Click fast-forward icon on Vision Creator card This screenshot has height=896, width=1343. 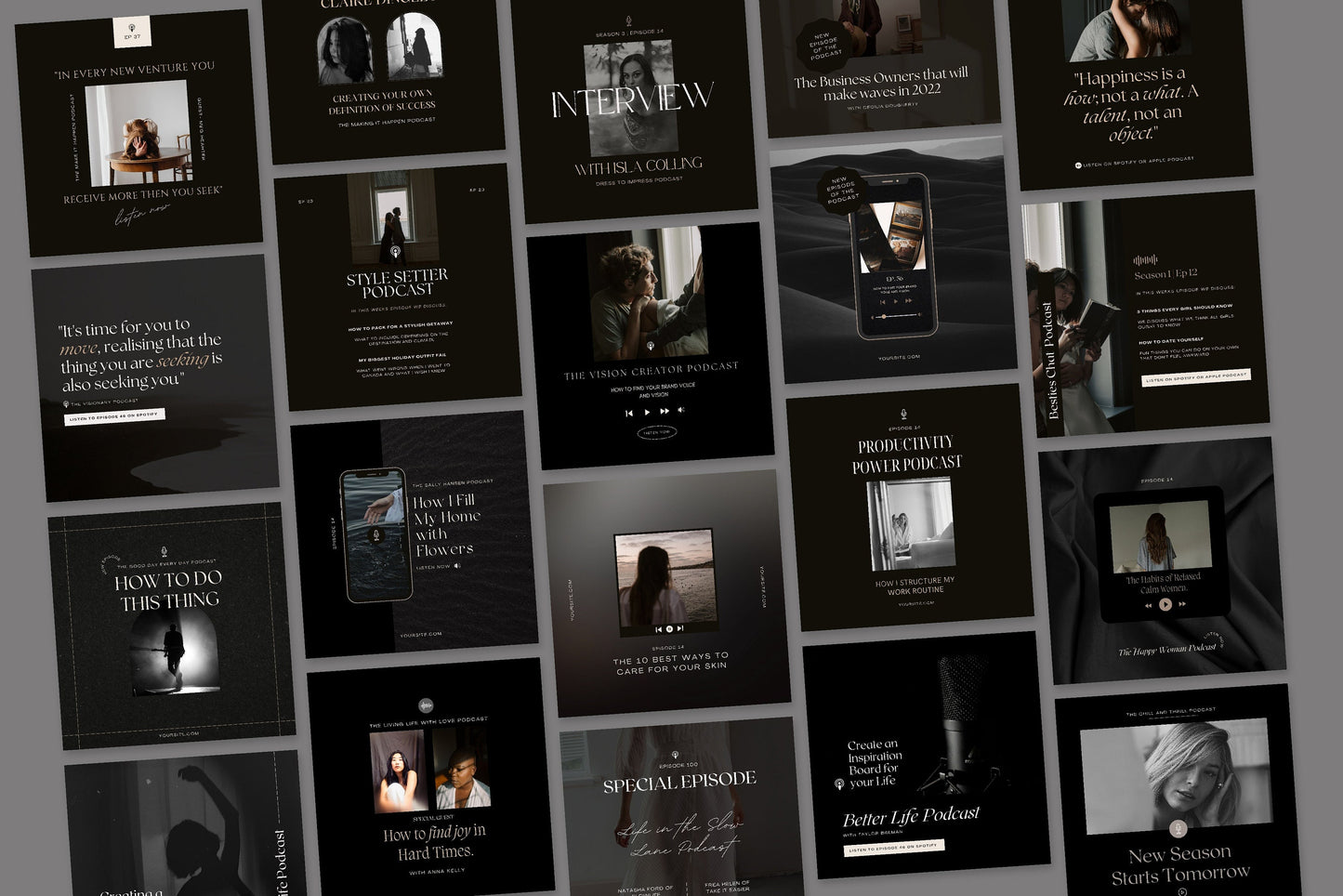(x=665, y=411)
